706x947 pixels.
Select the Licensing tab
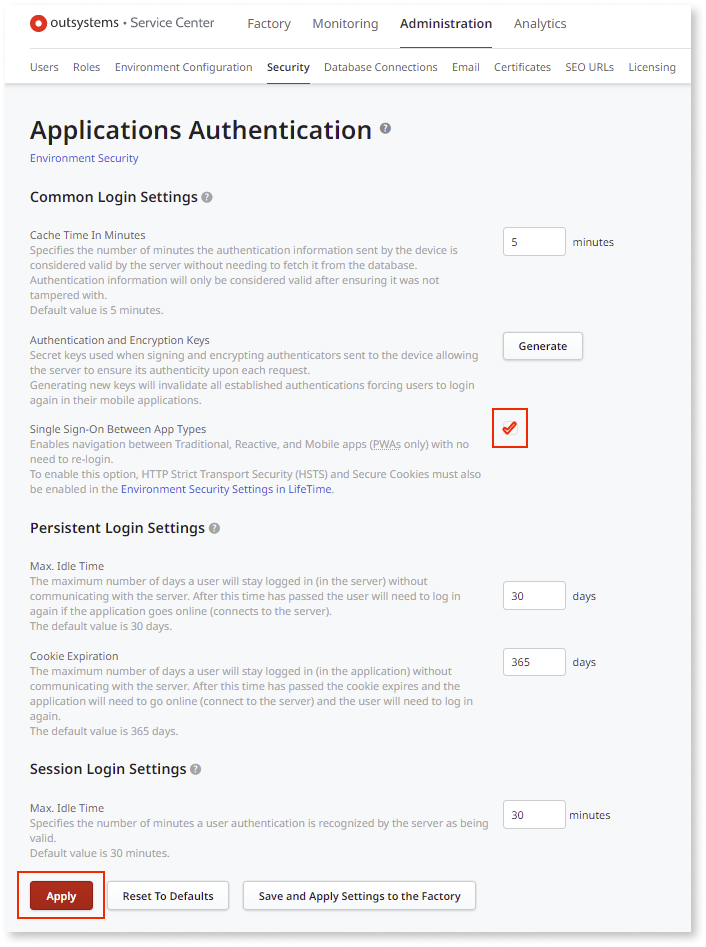click(x=652, y=67)
